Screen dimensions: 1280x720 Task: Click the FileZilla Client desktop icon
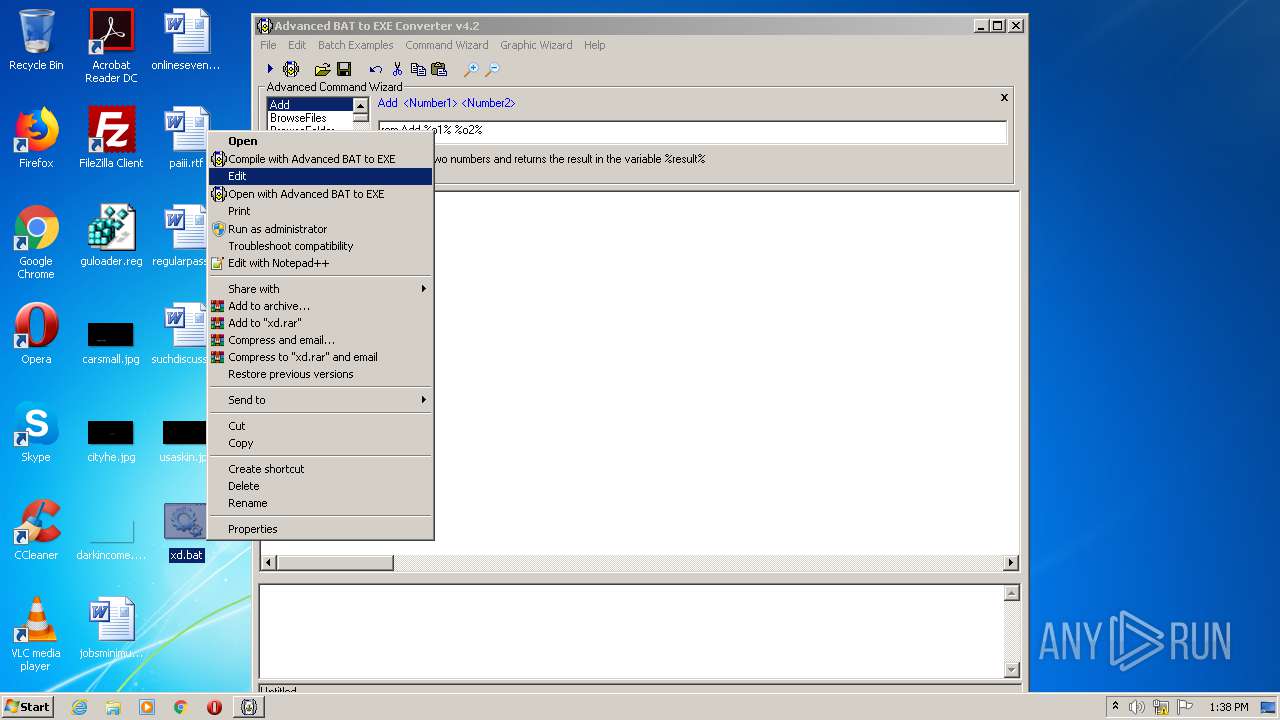[x=111, y=138]
